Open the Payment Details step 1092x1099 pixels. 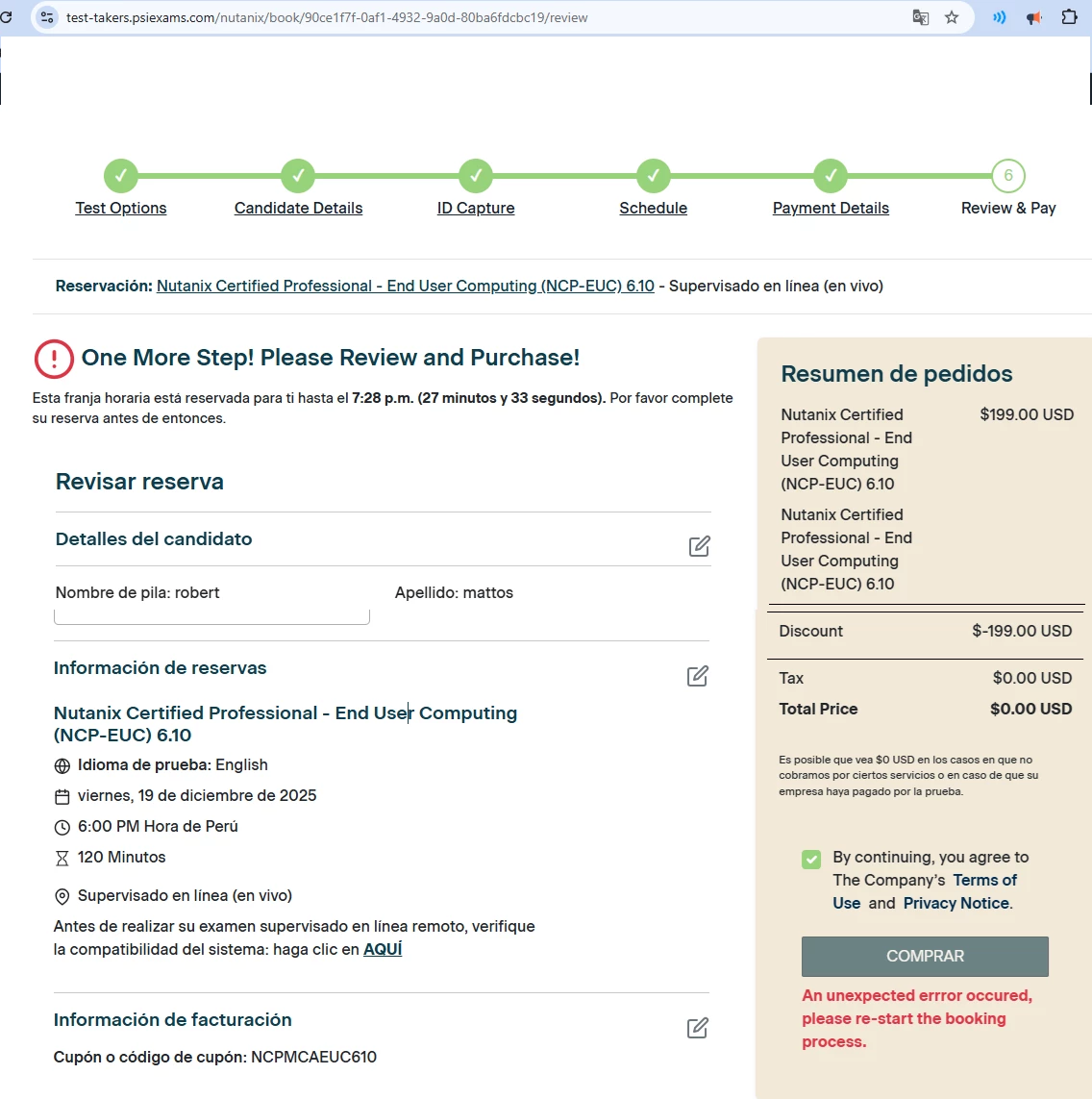(x=831, y=208)
